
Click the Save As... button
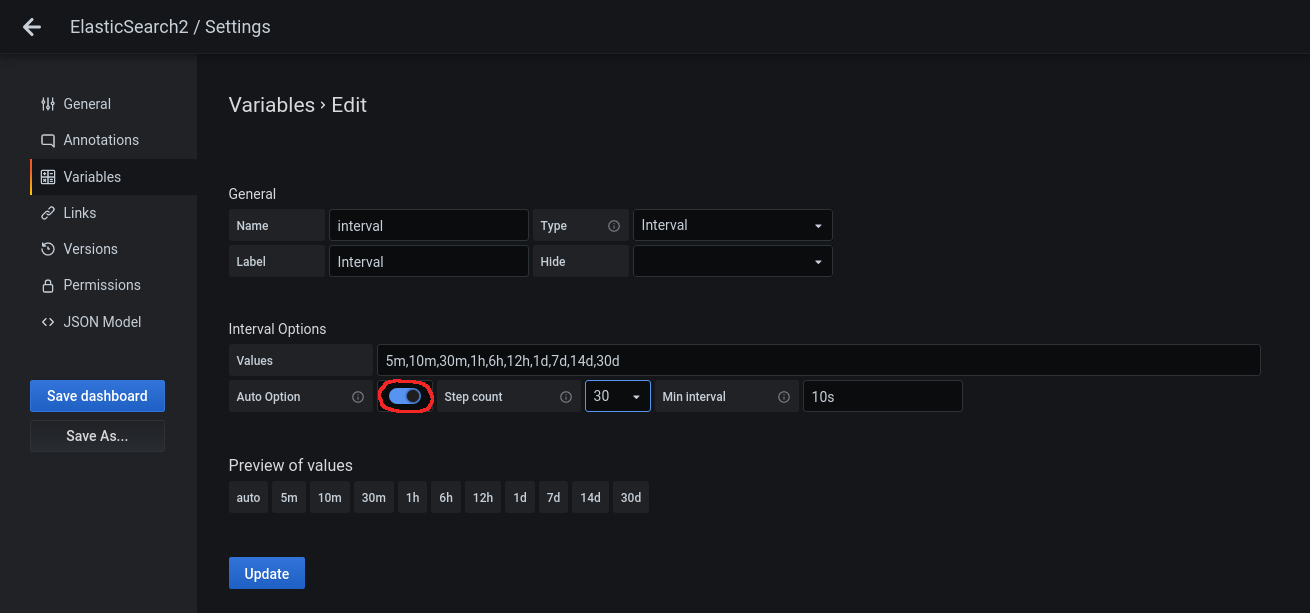pos(97,436)
